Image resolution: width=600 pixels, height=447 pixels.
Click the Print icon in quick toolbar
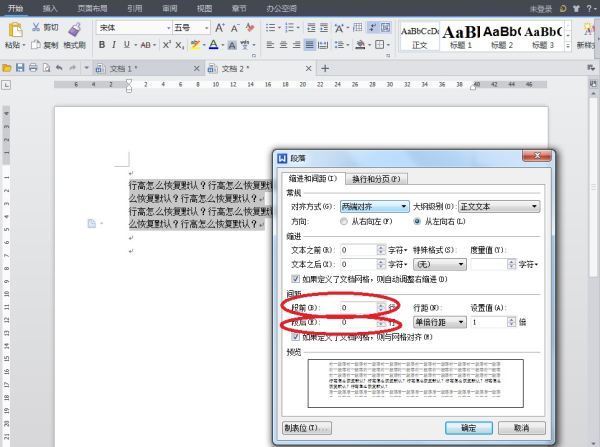pyautogui.click(x=33, y=68)
